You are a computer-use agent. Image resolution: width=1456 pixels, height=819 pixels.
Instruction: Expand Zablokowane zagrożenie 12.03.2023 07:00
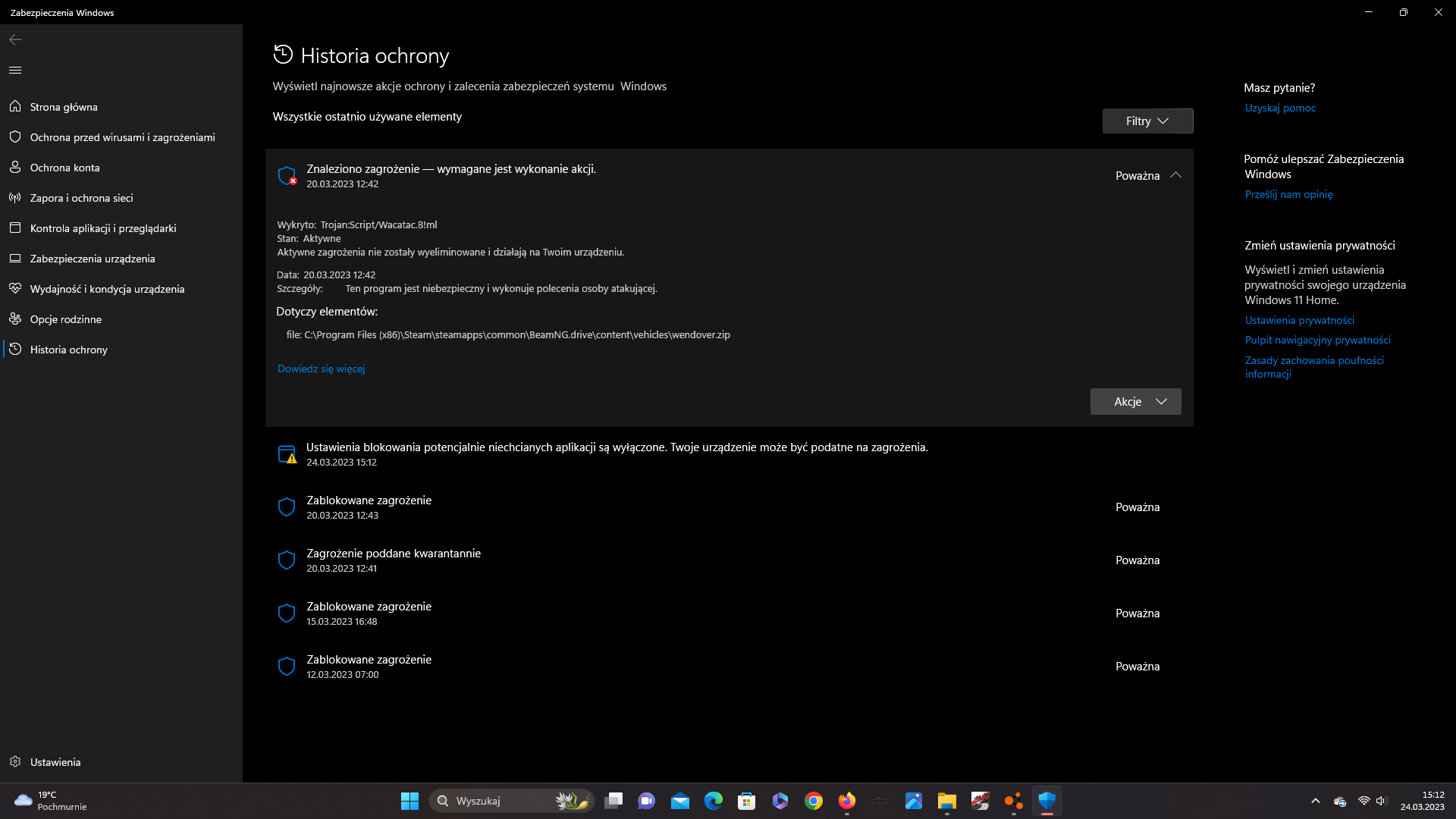(x=729, y=667)
